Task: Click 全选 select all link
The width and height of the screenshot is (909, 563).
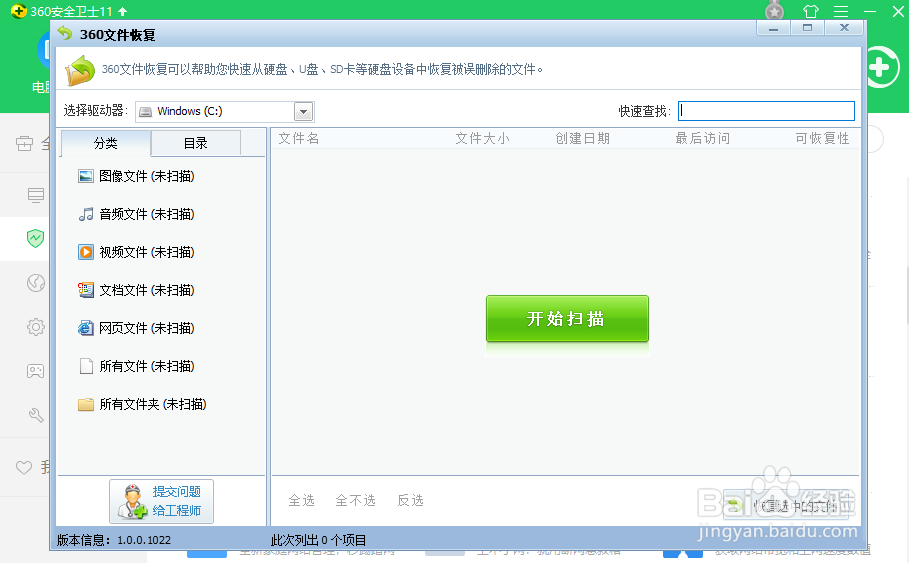Action: pos(301,500)
